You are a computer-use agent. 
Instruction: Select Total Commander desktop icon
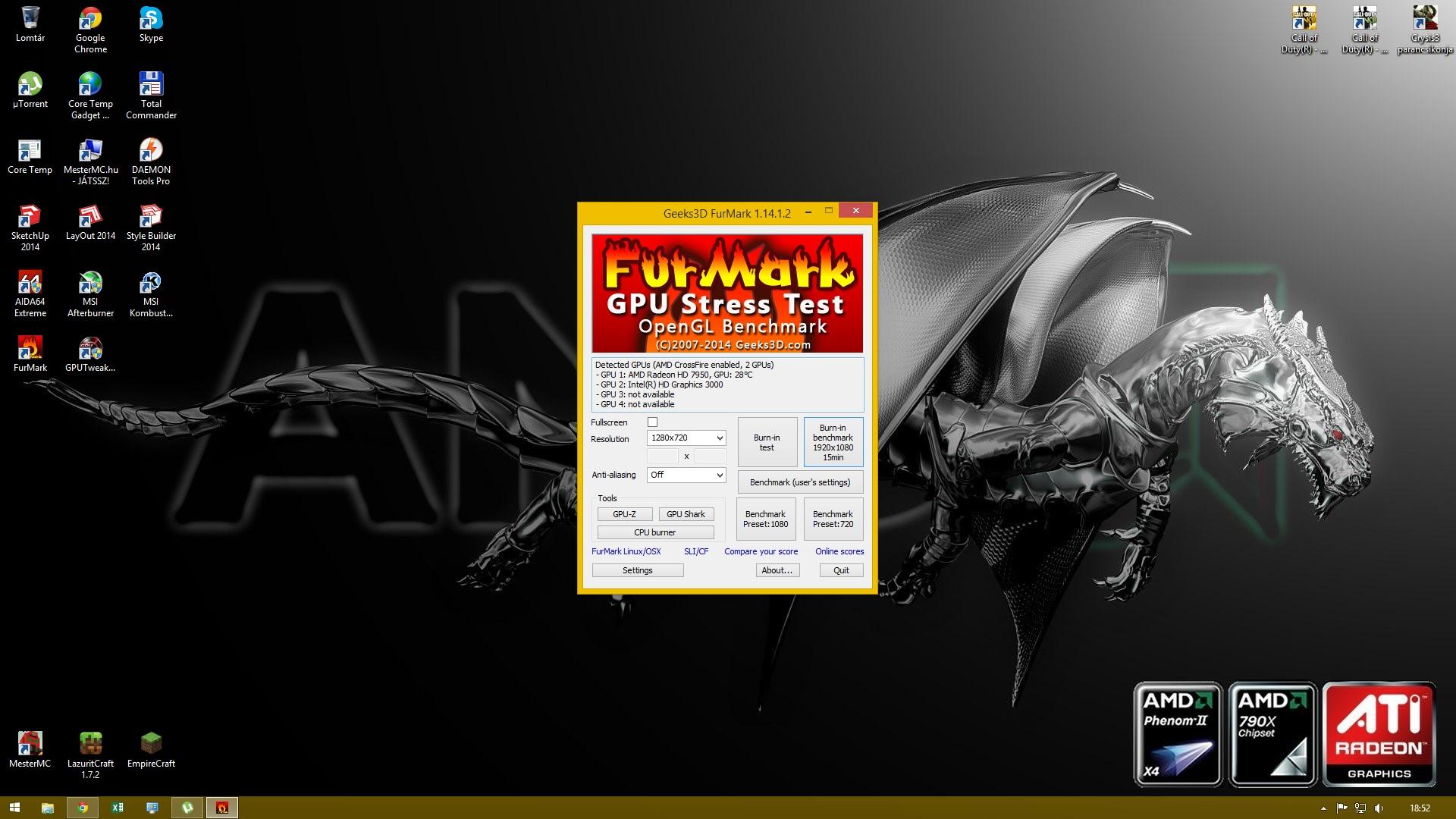click(x=151, y=96)
